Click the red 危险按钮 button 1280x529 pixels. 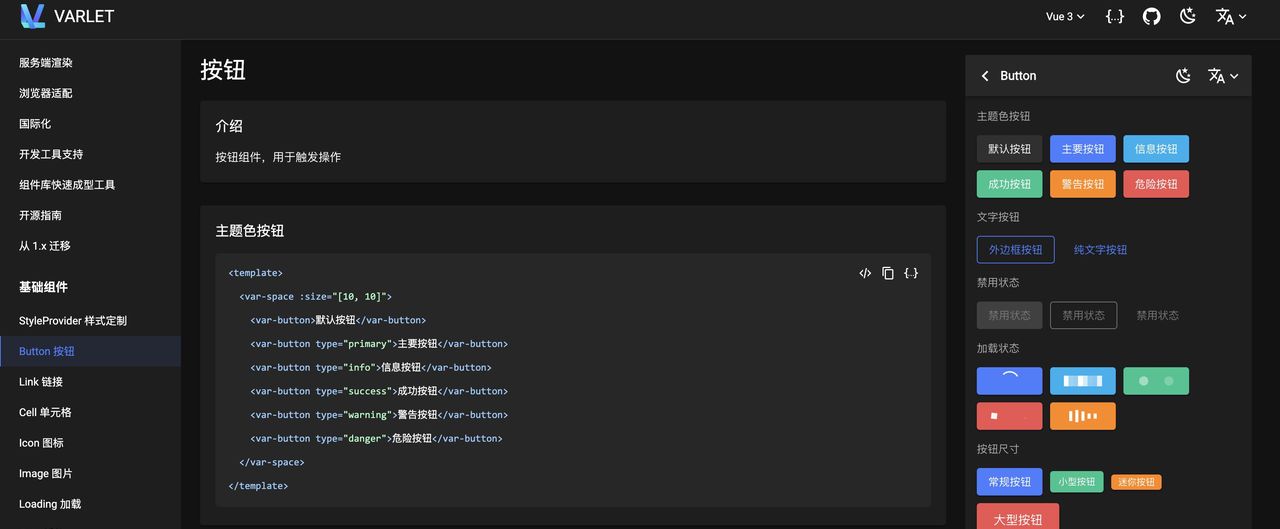1156,184
